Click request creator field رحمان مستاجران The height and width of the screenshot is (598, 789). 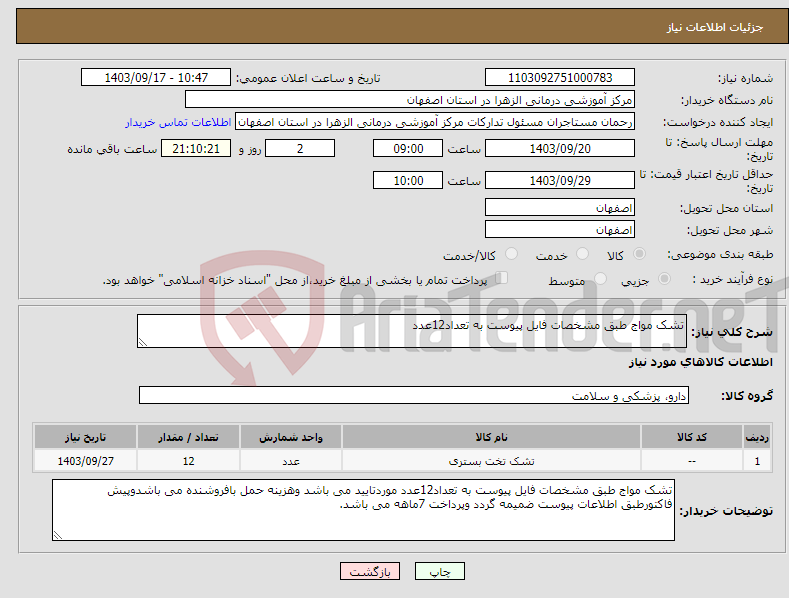[x=435, y=122]
